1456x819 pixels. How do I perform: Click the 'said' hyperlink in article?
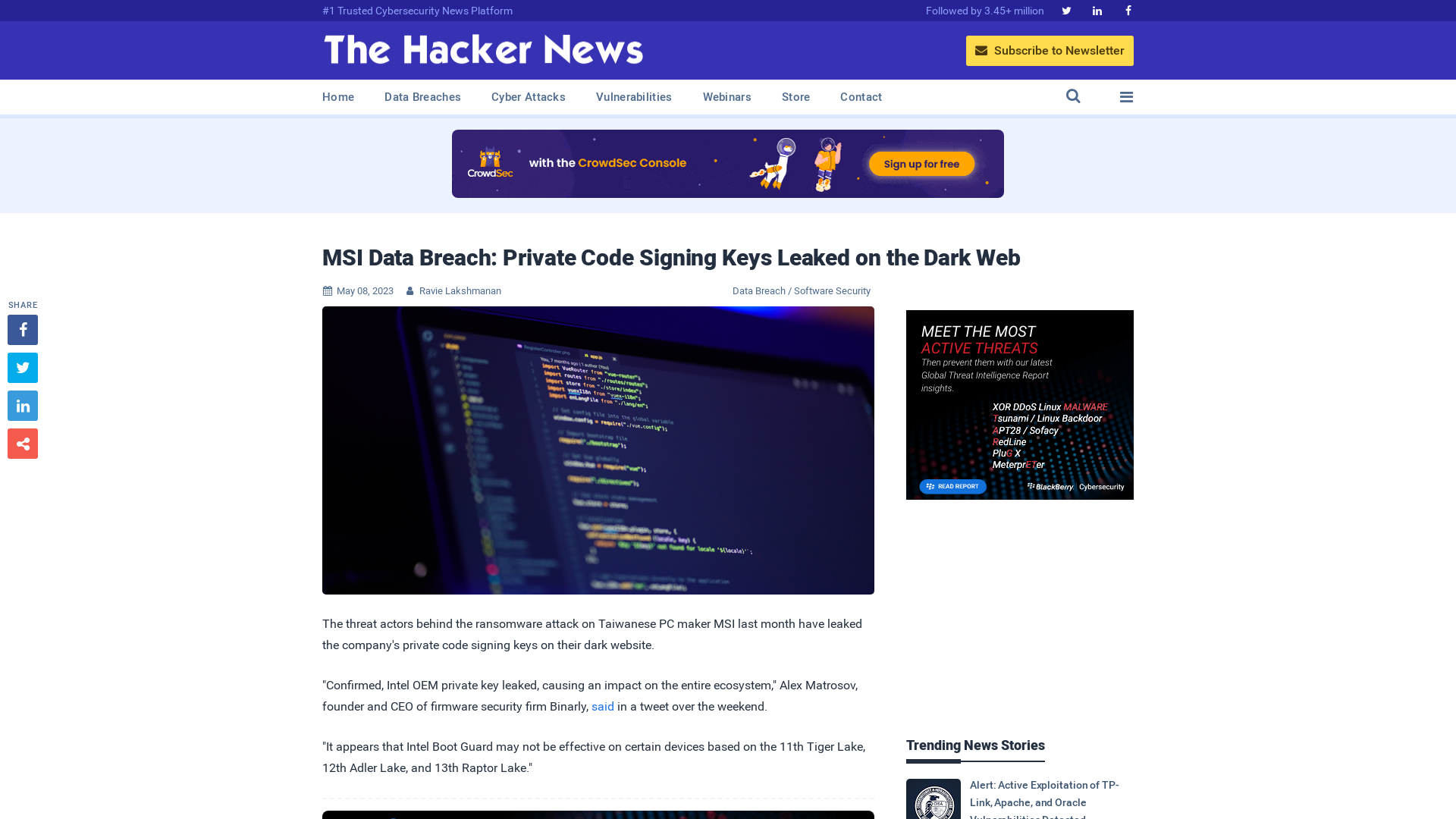point(603,706)
